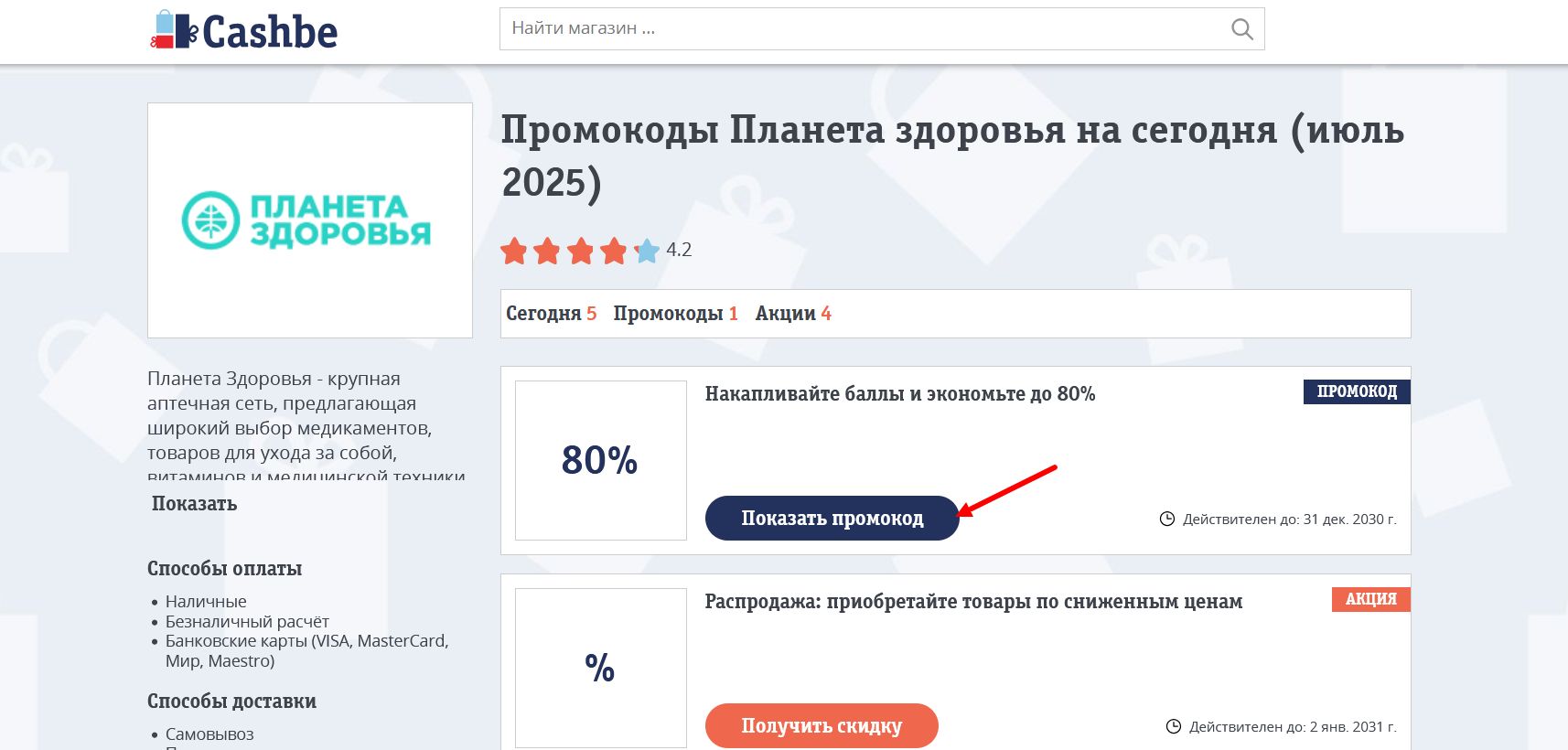Click the list item 'Безналичный расчёт'
1568x750 pixels.
click(247, 622)
